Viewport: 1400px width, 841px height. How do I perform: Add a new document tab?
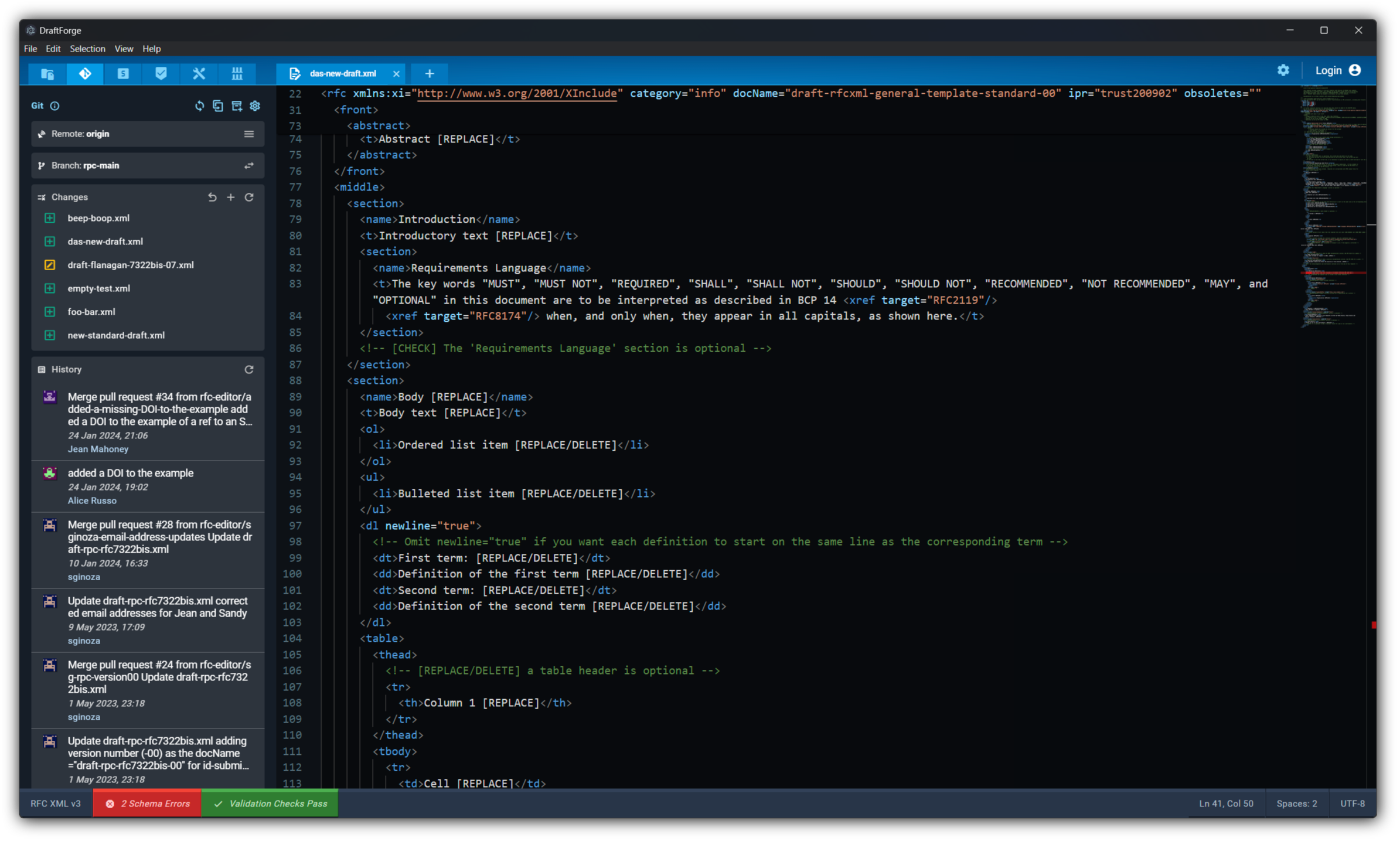coord(430,74)
